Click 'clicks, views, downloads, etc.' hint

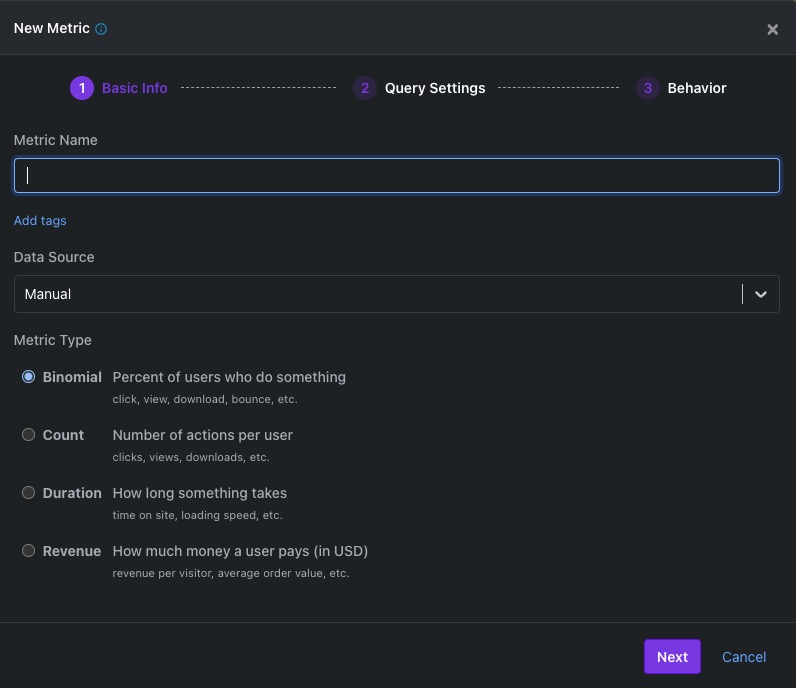(x=191, y=457)
